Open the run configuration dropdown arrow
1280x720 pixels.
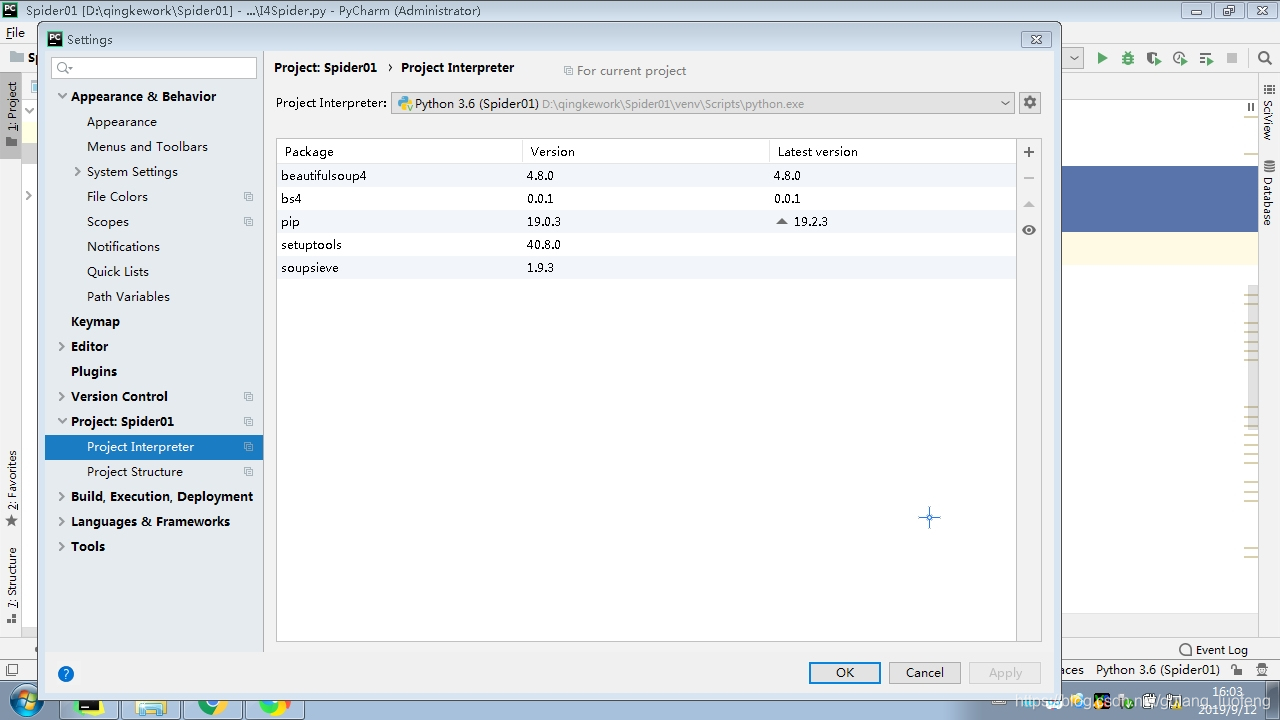point(1074,59)
